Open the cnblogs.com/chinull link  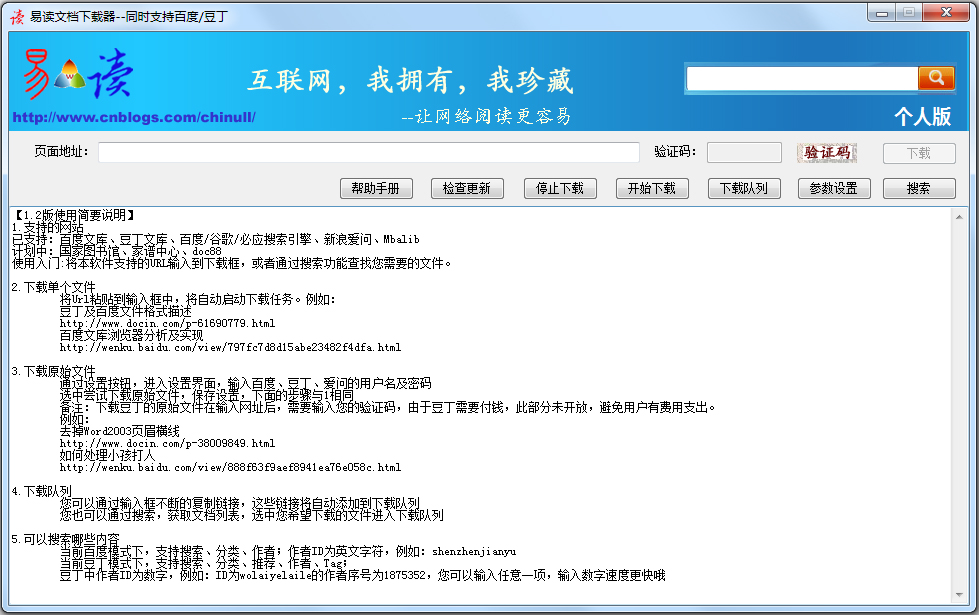134,118
